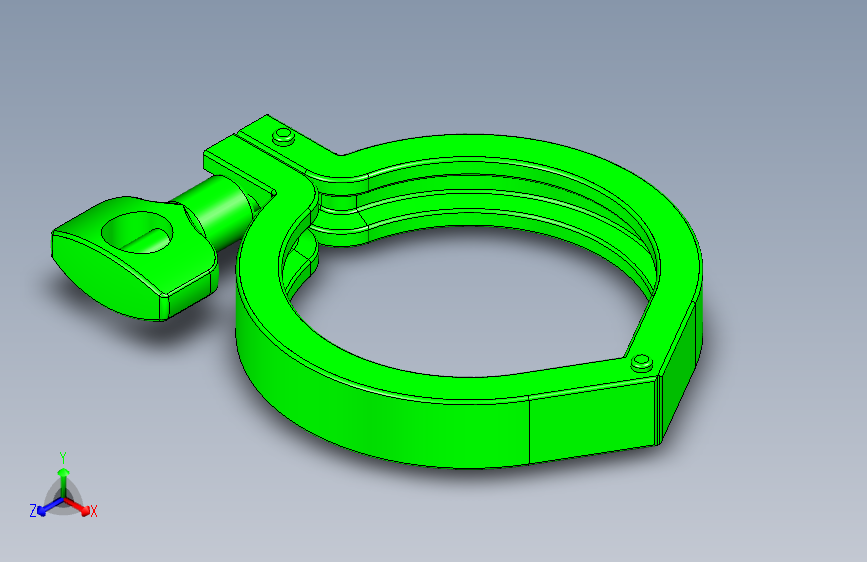Select the hinge pin head near the bolt

pyautogui.click(x=283, y=136)
